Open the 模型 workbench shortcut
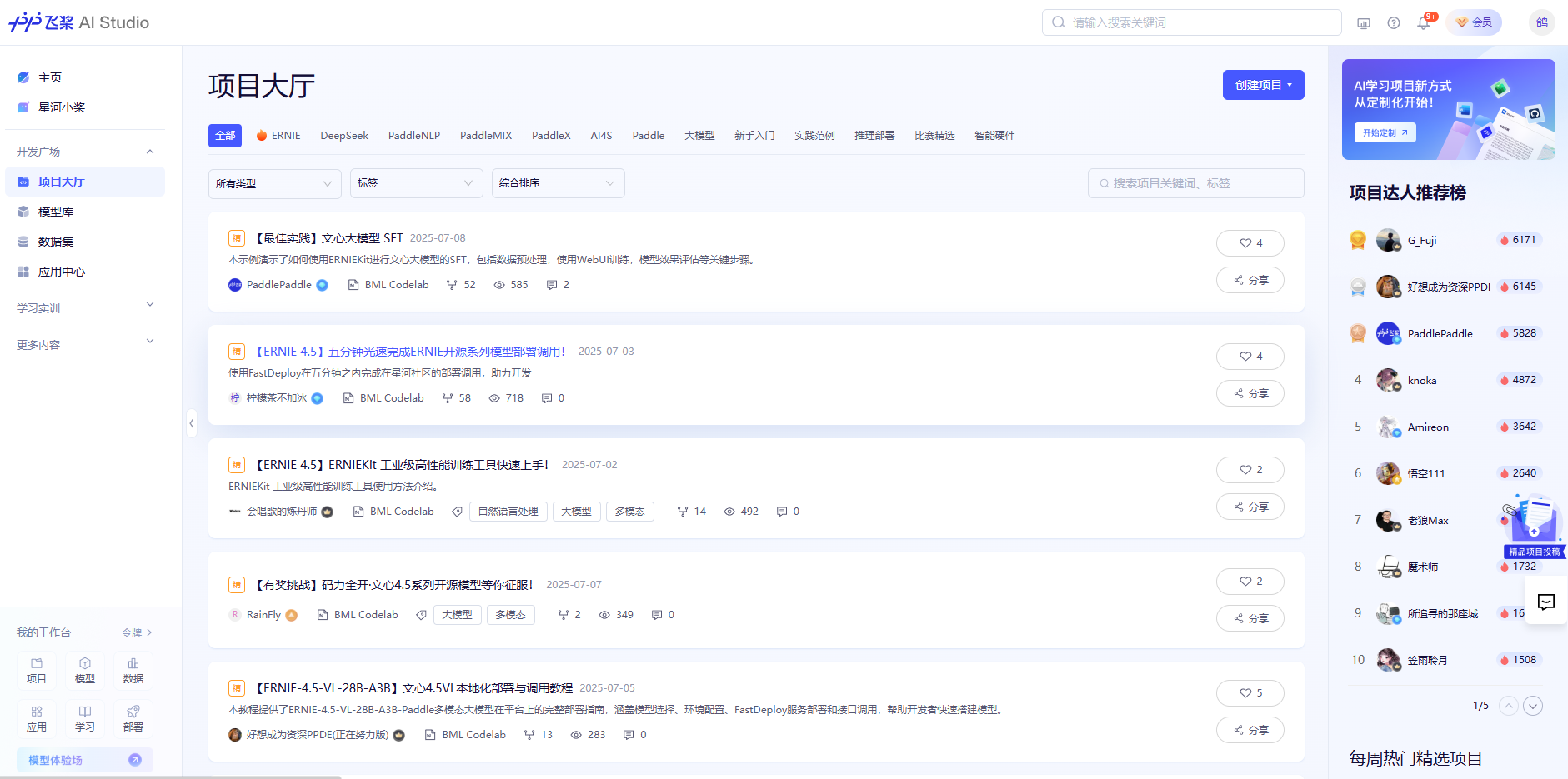This screenshot has width=1568, height=779. tap(85, 671)
